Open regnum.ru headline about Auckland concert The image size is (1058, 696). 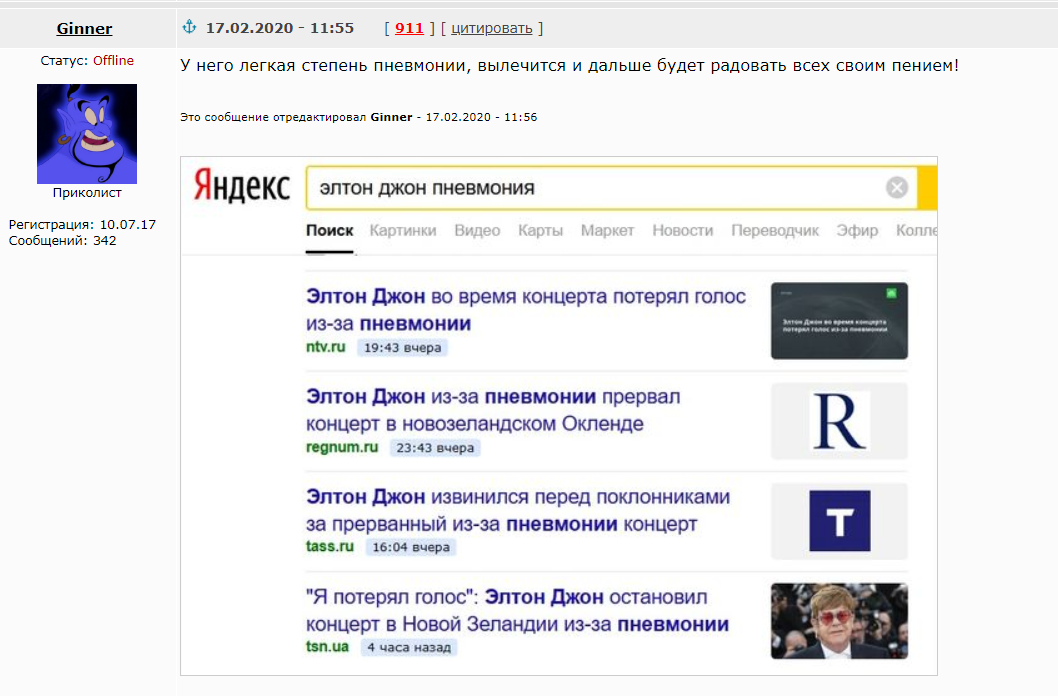(x=493, y=410)
